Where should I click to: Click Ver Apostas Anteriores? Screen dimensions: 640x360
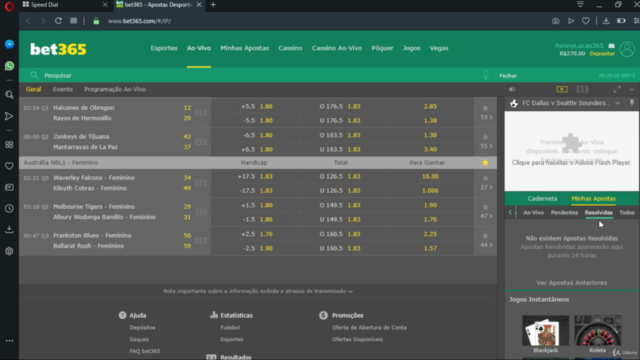(571, 282)
